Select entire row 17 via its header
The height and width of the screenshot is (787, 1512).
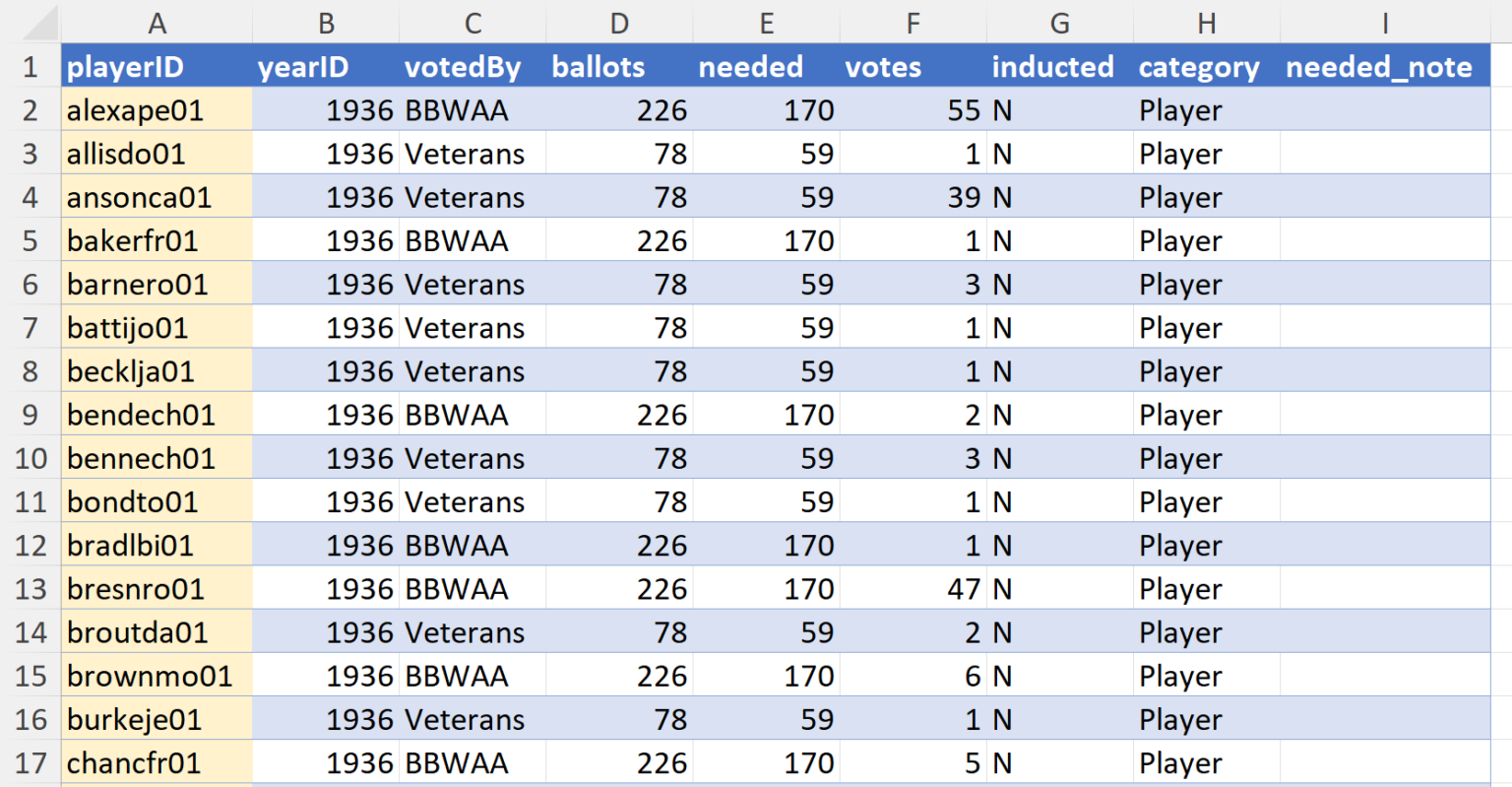pyautogui.click(x=31, y=763)
